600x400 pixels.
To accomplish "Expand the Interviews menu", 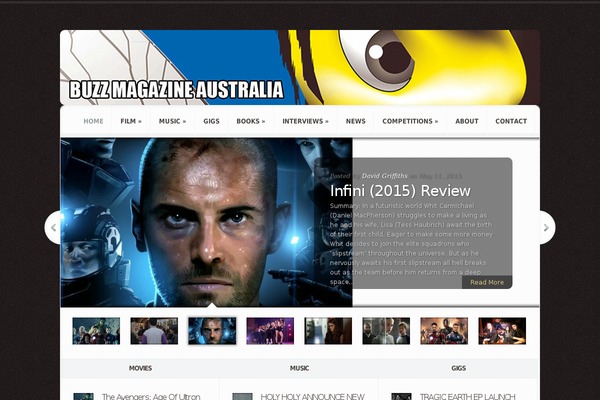I will 305,121.
